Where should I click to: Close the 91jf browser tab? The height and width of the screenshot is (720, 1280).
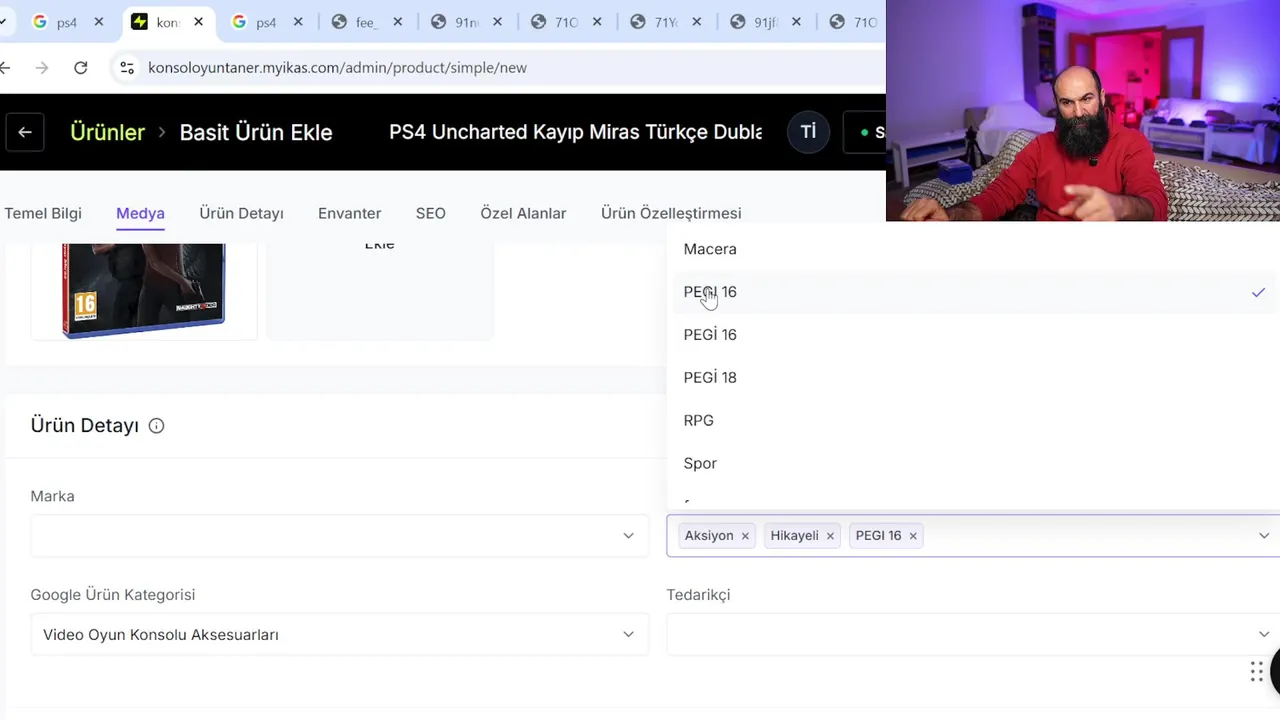[x=797, y=22]
